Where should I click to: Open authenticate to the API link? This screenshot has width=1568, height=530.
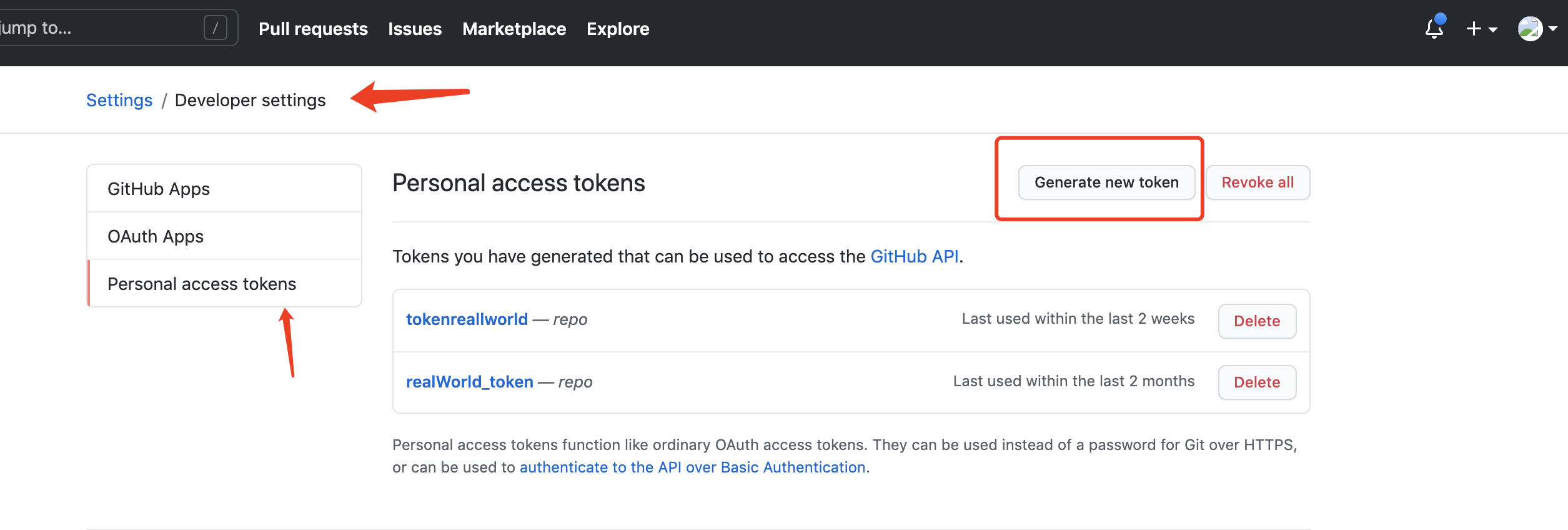click(x=692, y=467)
